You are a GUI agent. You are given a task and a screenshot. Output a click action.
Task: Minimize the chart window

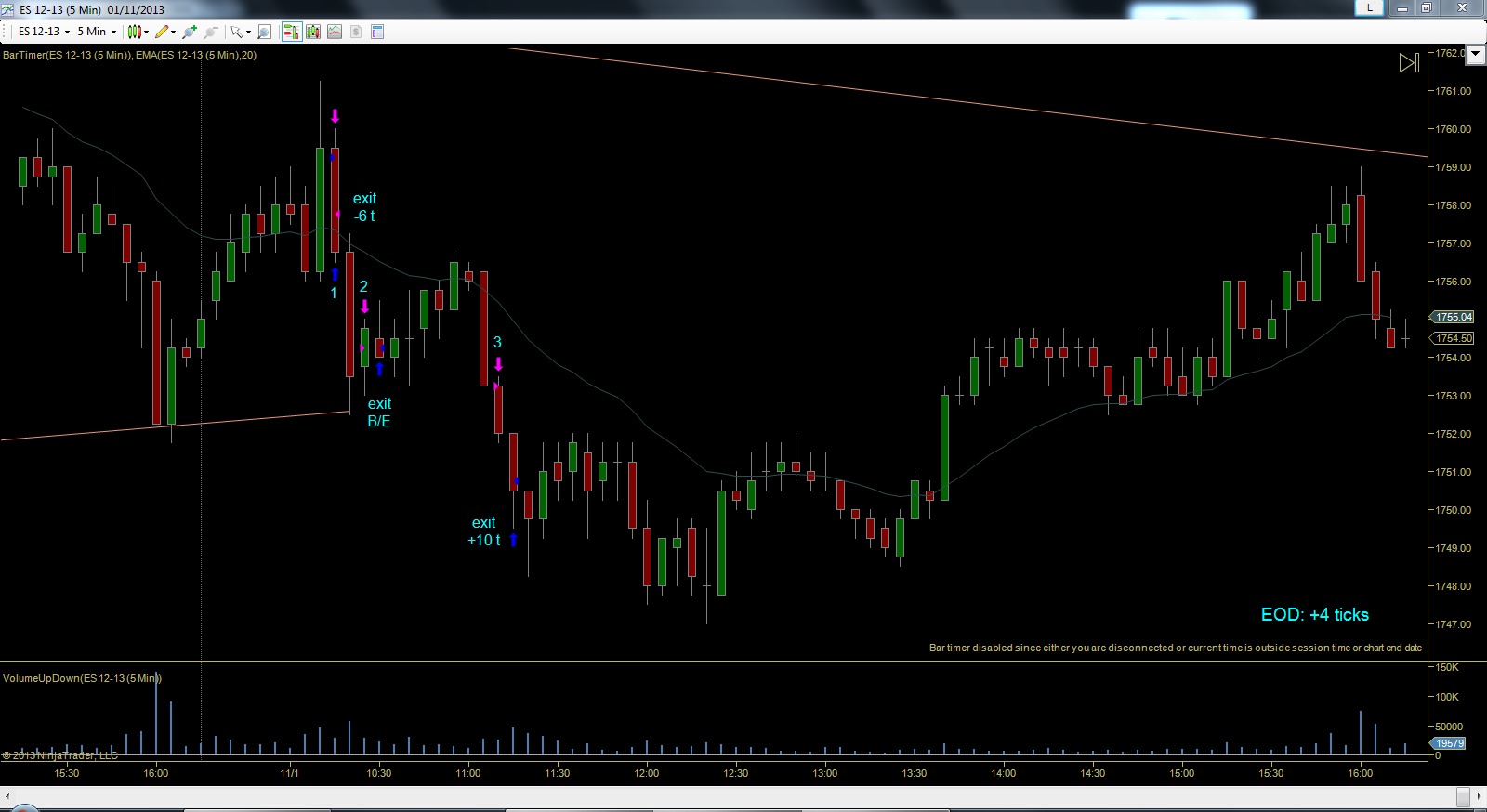(1403, 7)
